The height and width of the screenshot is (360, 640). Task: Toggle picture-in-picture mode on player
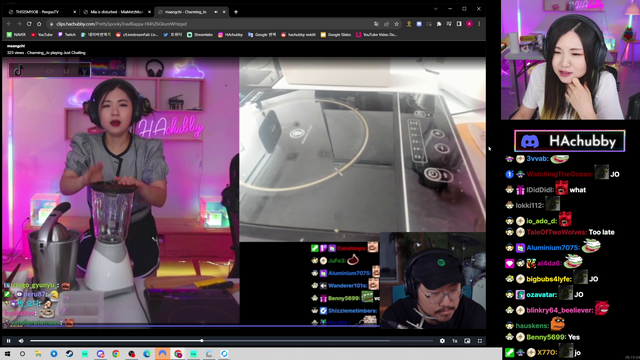coord(467,341)
